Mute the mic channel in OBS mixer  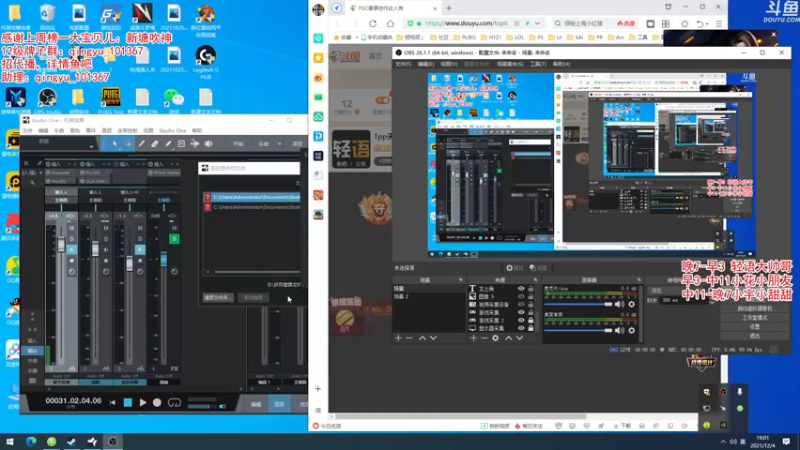[x=619, y=304]
